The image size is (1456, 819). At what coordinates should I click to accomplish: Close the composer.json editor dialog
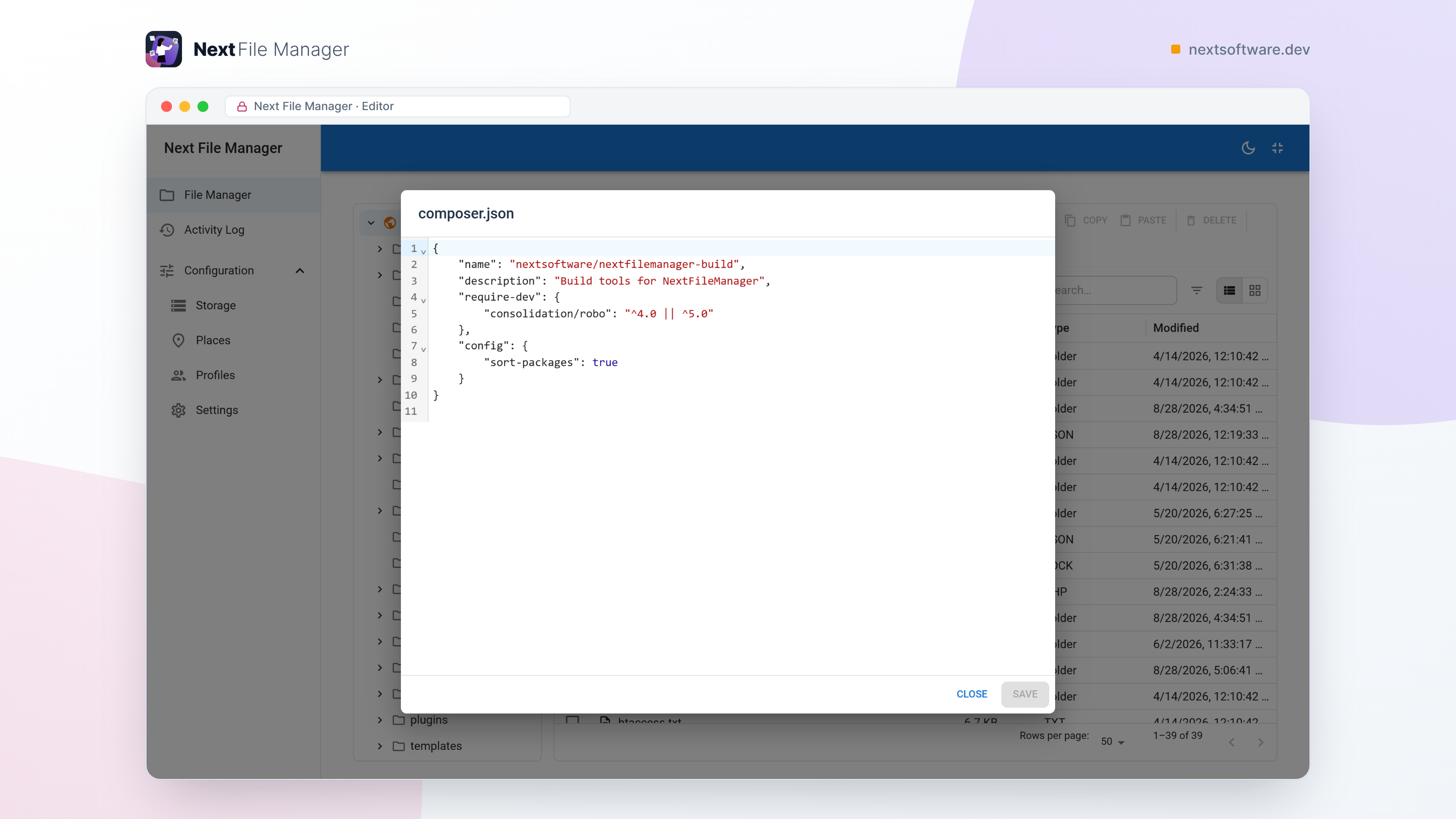click(971, 694)
